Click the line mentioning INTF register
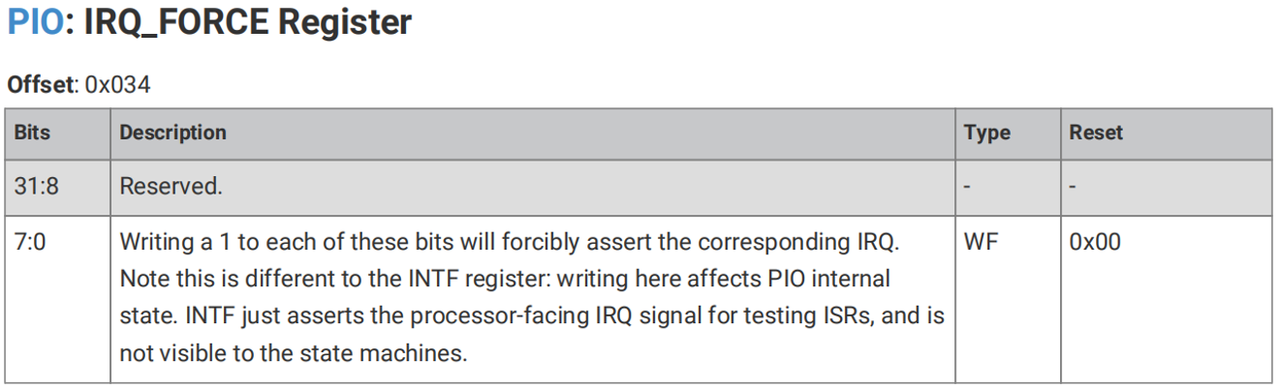The image size is (1280, 389). click(x=505, y=279)
